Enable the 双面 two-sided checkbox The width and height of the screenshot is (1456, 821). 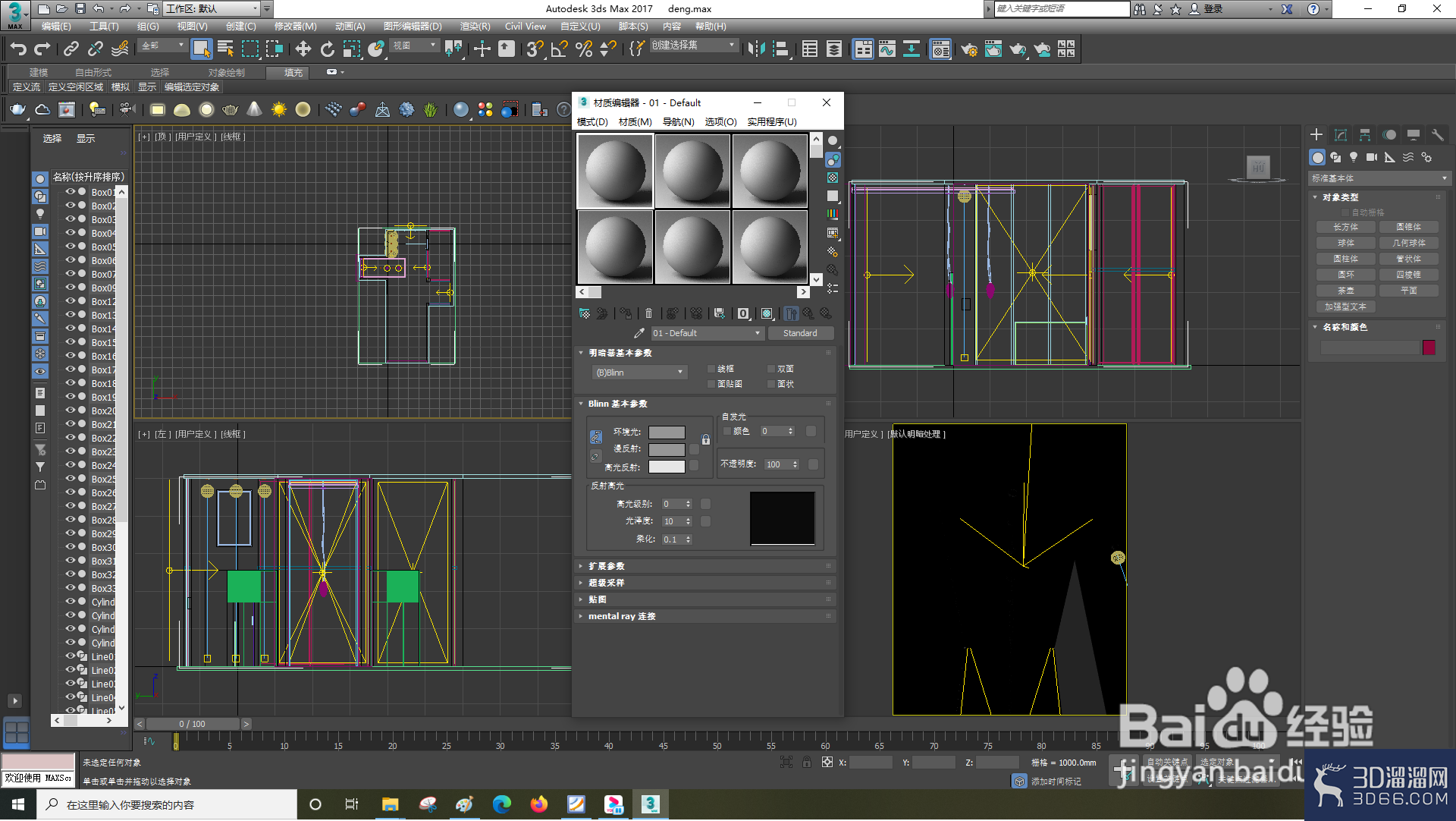pos(771,369)
